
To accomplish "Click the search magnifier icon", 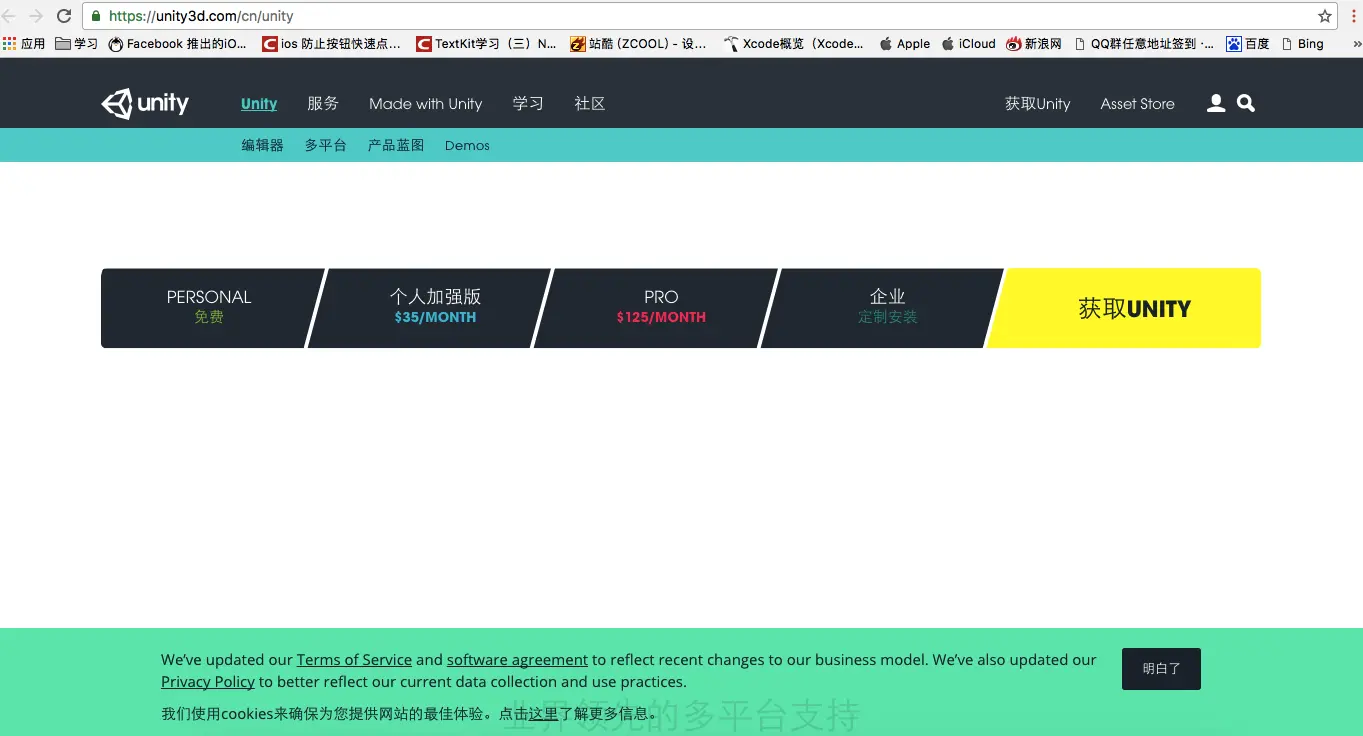I will tap(1246, 103).
